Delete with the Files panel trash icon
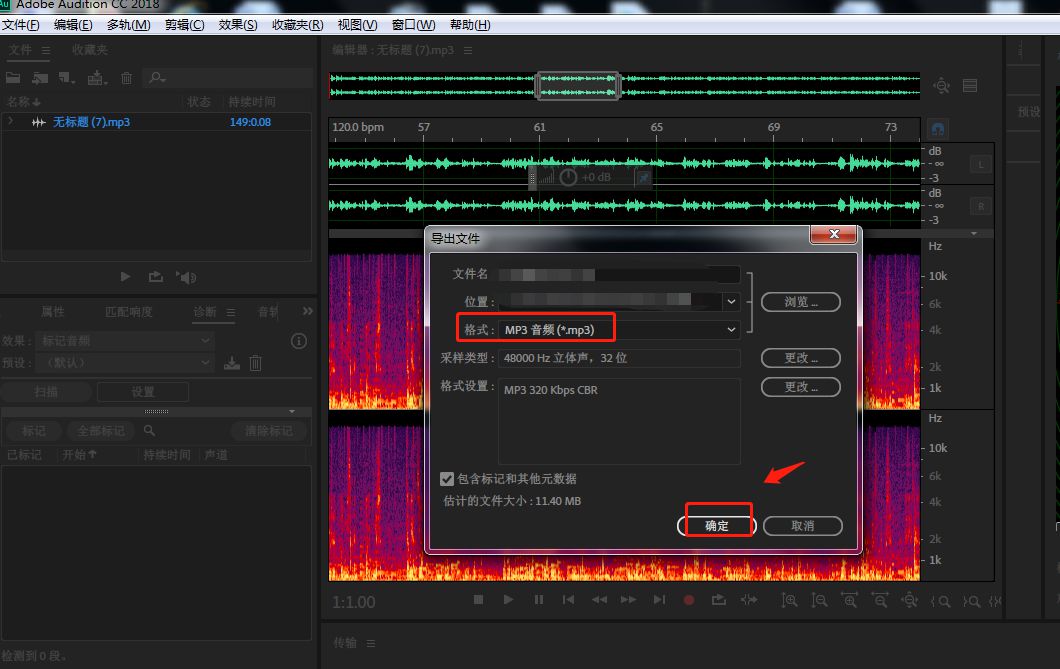 pos(126,78)
